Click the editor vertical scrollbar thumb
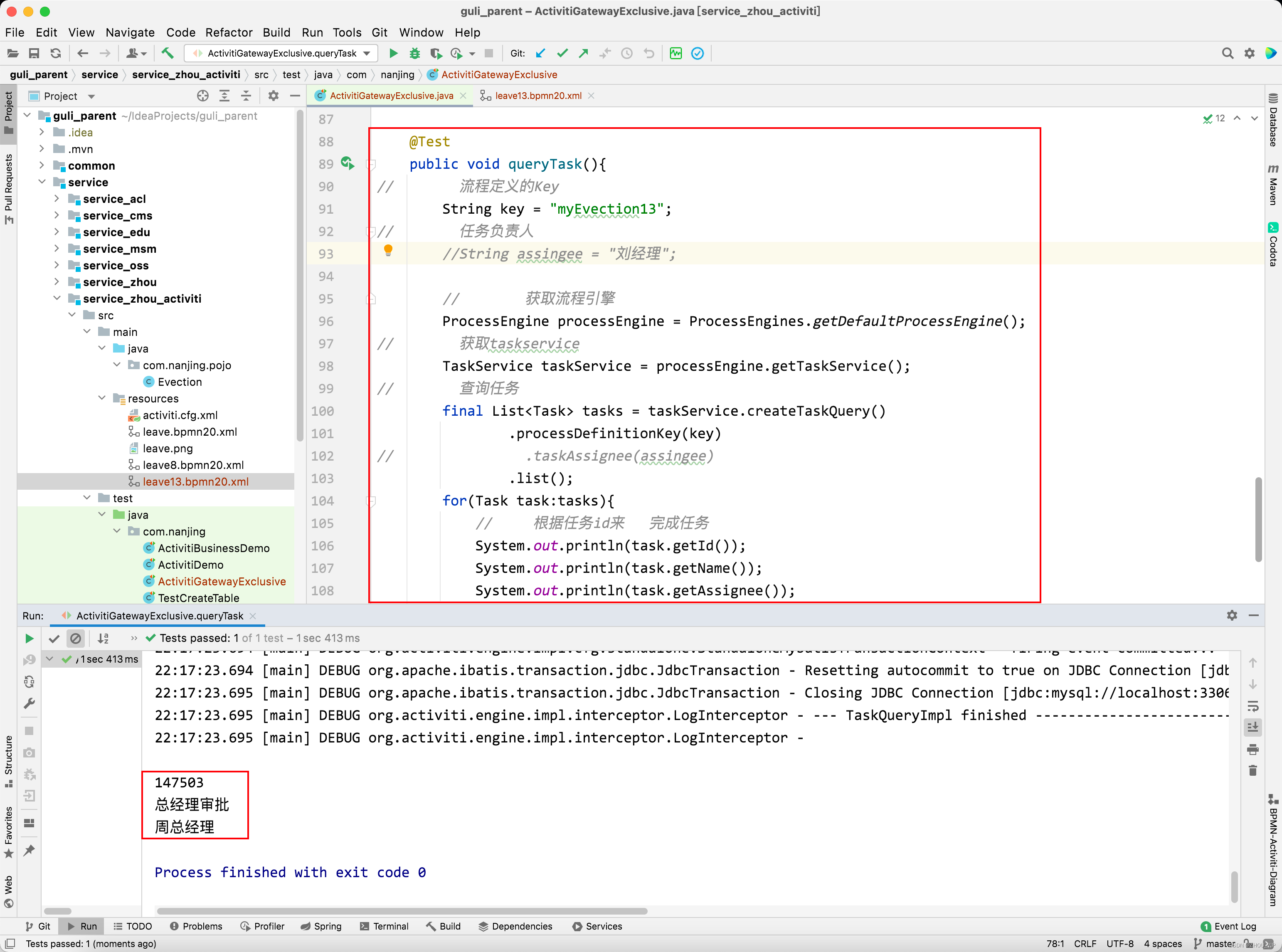Image resolution: width=1282 pixels, height=952 pixels. (1258, 519)
